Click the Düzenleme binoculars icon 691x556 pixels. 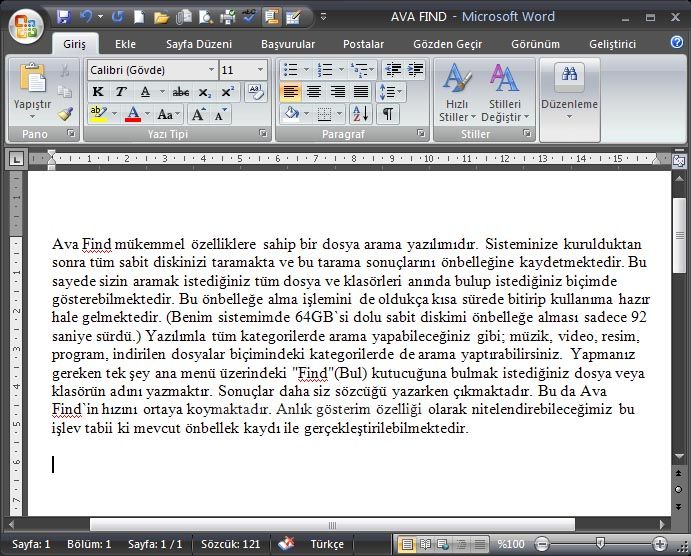point(569,75)
